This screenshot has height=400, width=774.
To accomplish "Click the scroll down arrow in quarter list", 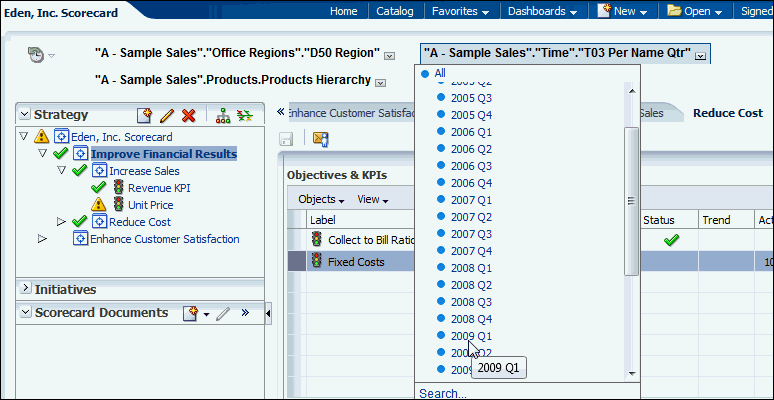I will 631,374.
